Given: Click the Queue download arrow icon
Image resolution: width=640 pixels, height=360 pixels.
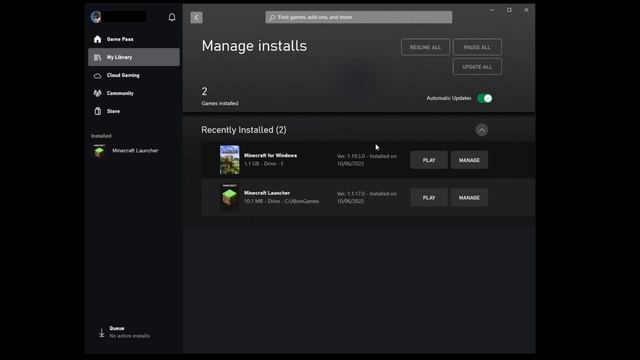Looking at the screenshot, I should (x=102, y=333).
